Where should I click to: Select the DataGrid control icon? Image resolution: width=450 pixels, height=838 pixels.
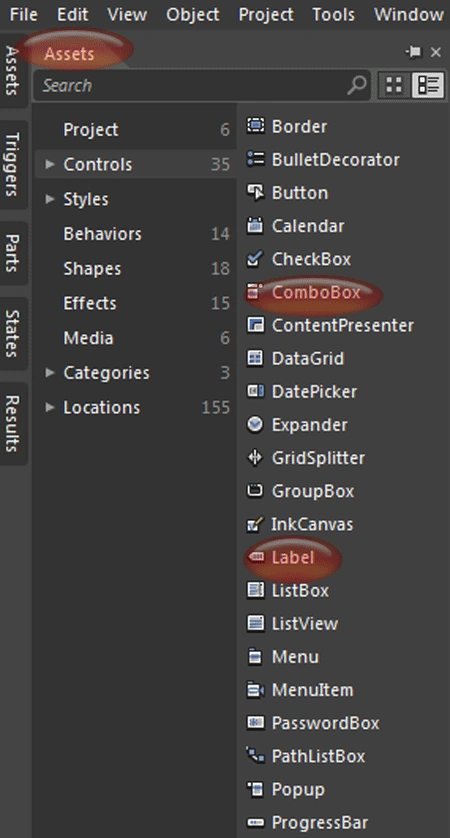point(255,358)
